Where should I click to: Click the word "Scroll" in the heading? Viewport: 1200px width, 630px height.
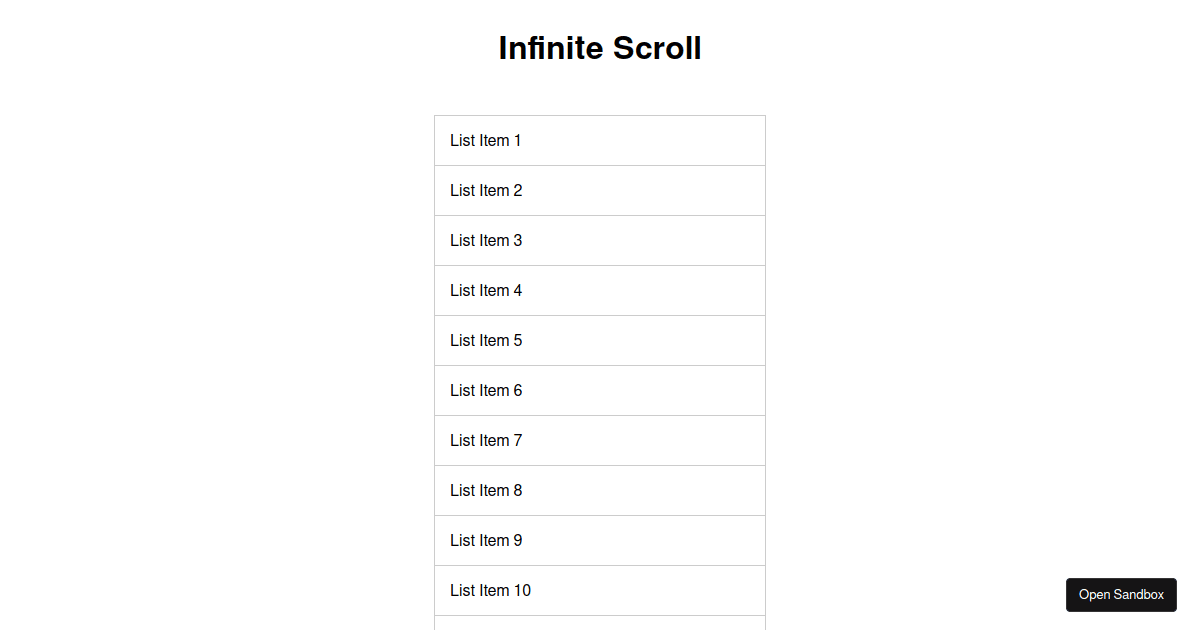click(657, 48)
